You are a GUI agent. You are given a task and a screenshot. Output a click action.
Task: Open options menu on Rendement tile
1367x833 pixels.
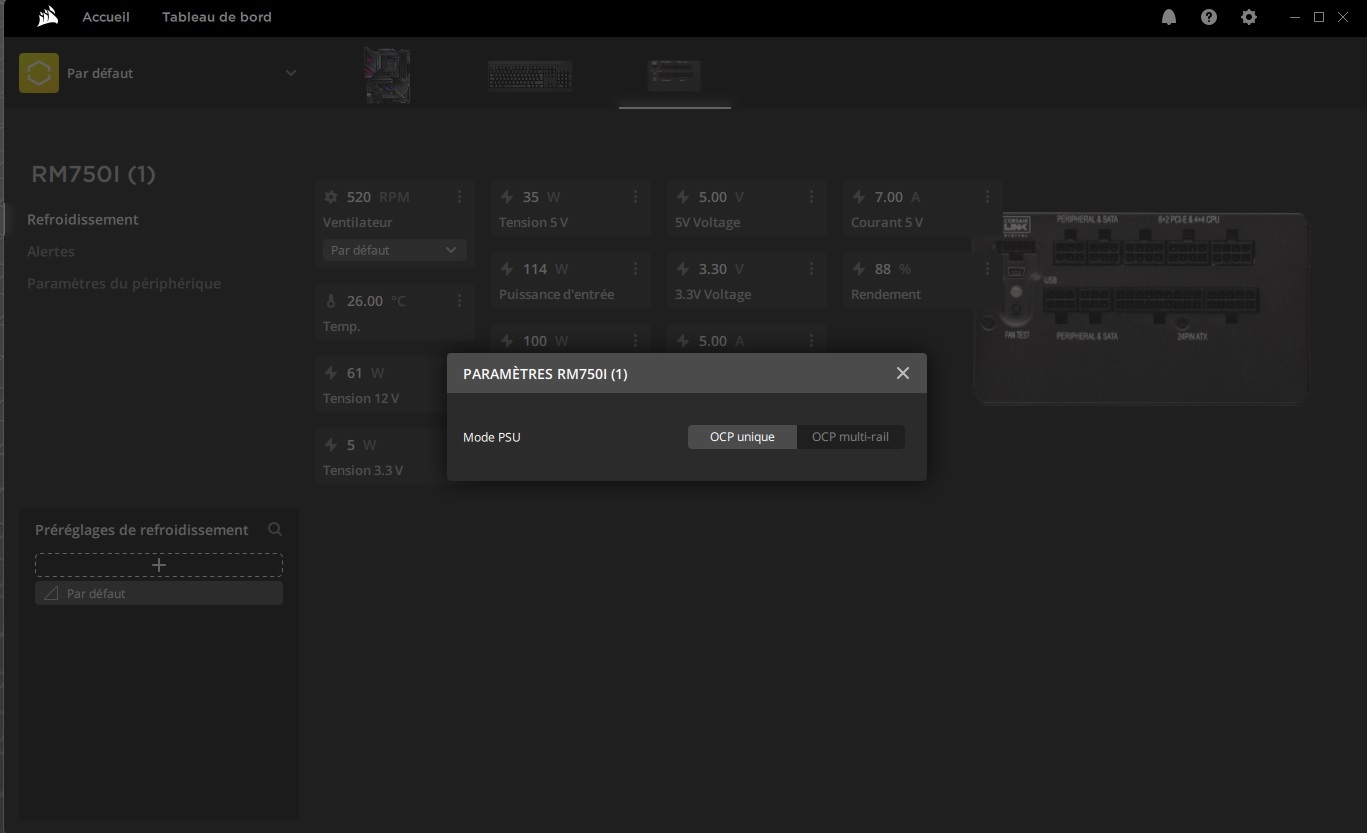point(987,269)
